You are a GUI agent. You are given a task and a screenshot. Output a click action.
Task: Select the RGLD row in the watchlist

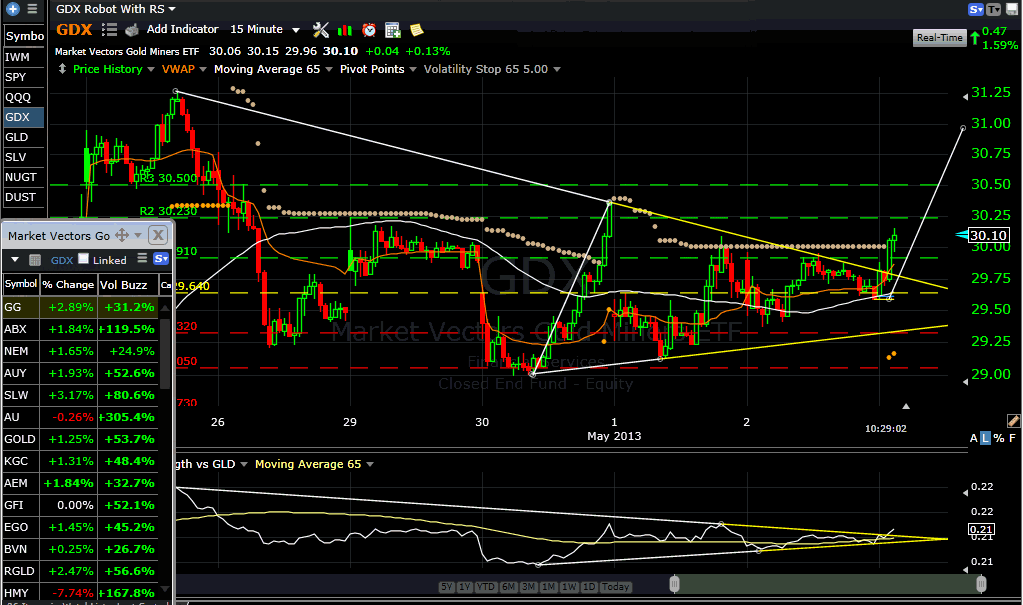tap(80, 571)
